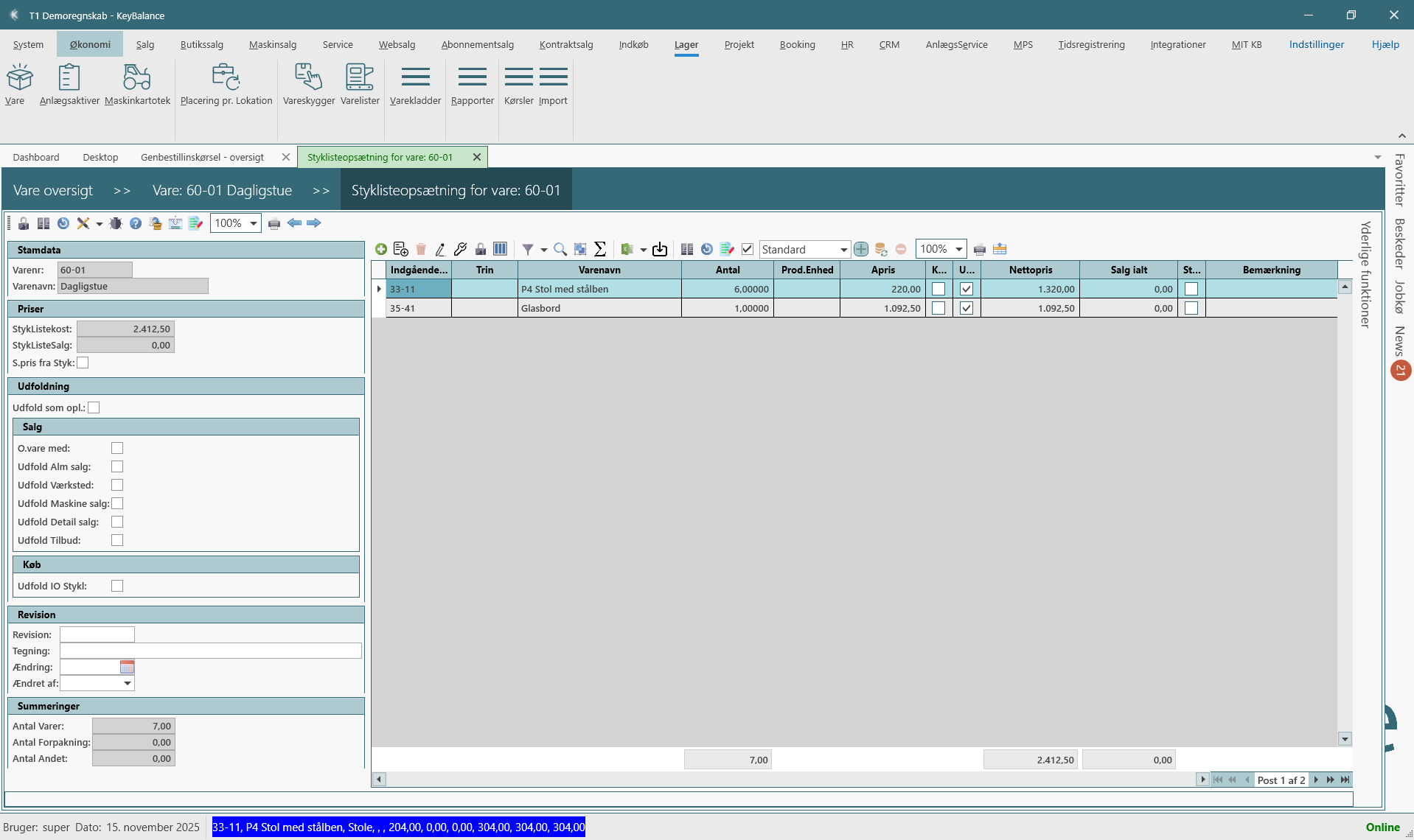
Task: Click the bug icon in the left toolbar
Action: (x=116, y=223)
